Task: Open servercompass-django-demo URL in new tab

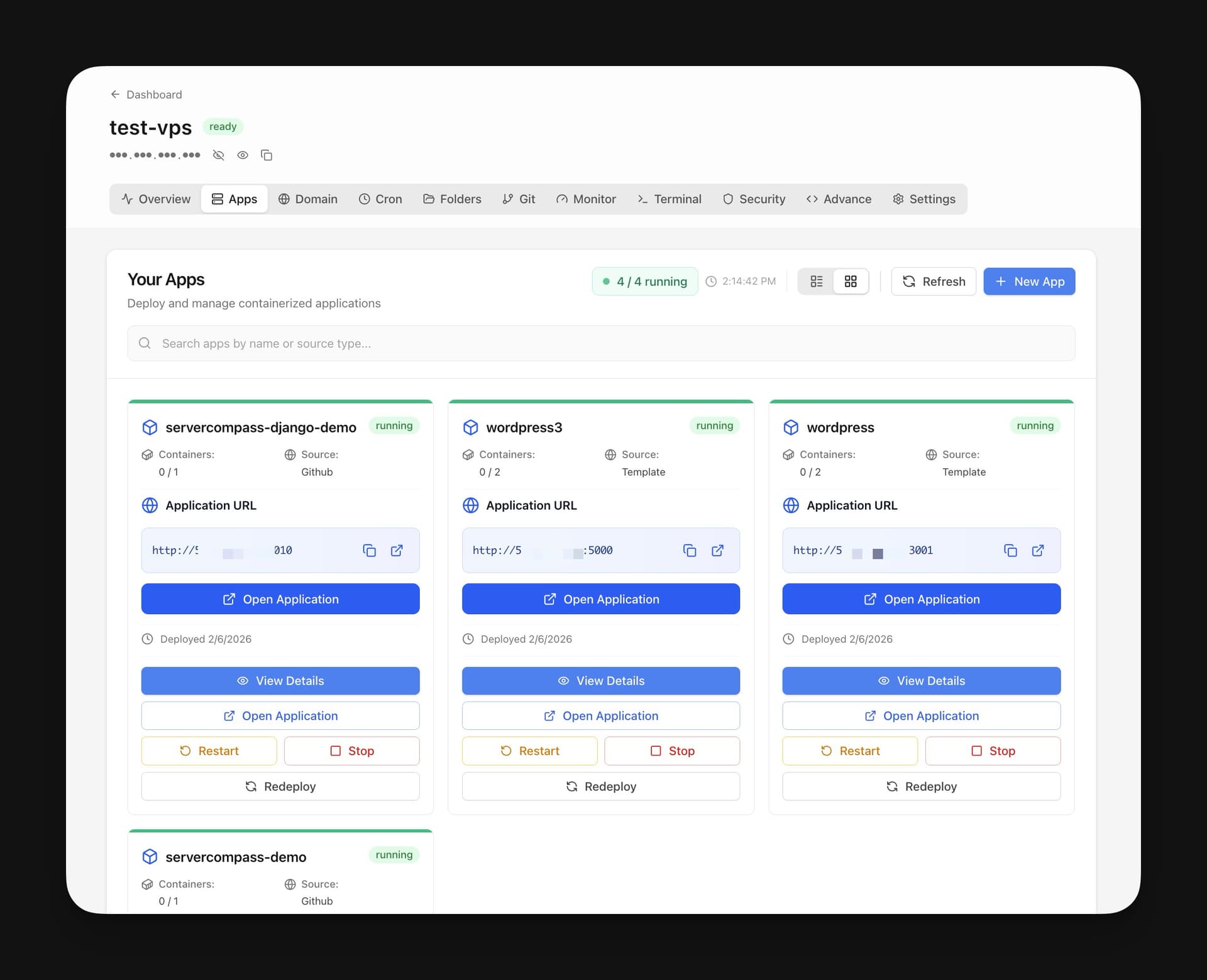Action: click(397, 550)
